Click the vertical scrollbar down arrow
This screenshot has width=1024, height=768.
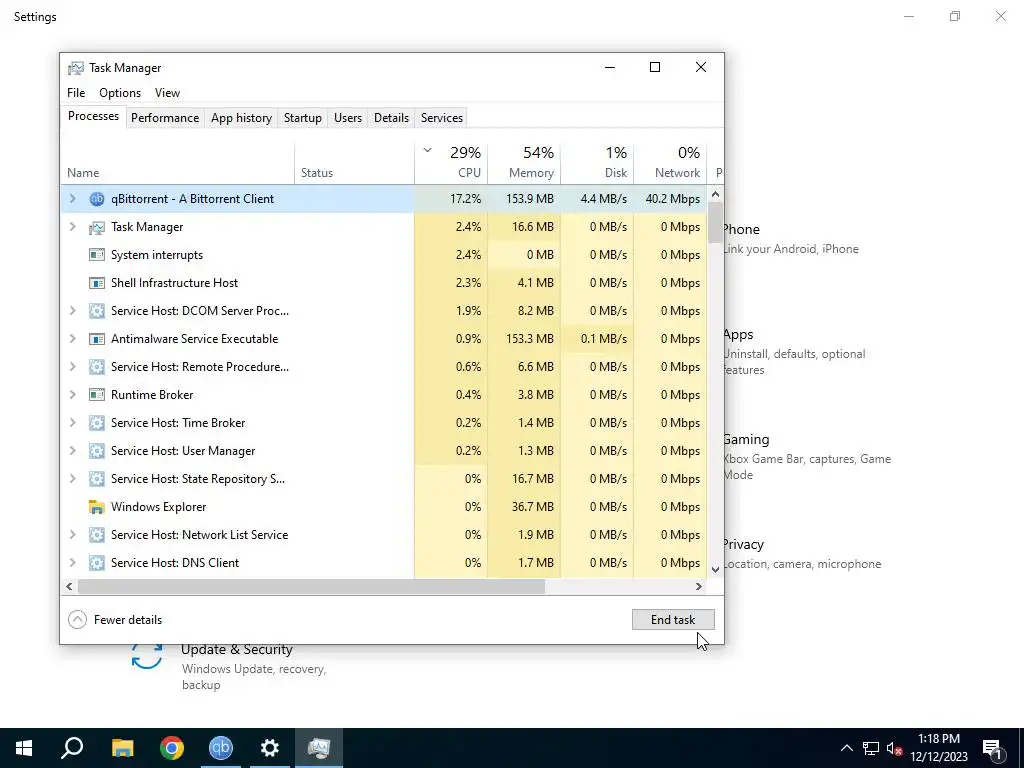[715, 569]
